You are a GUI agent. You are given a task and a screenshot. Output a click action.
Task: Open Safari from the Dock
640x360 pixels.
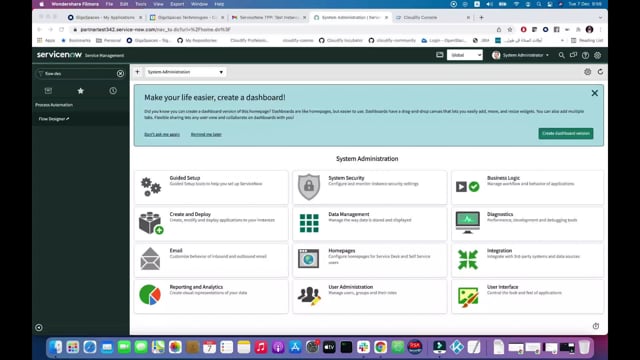pyautogui.click(x=90, y=347)
